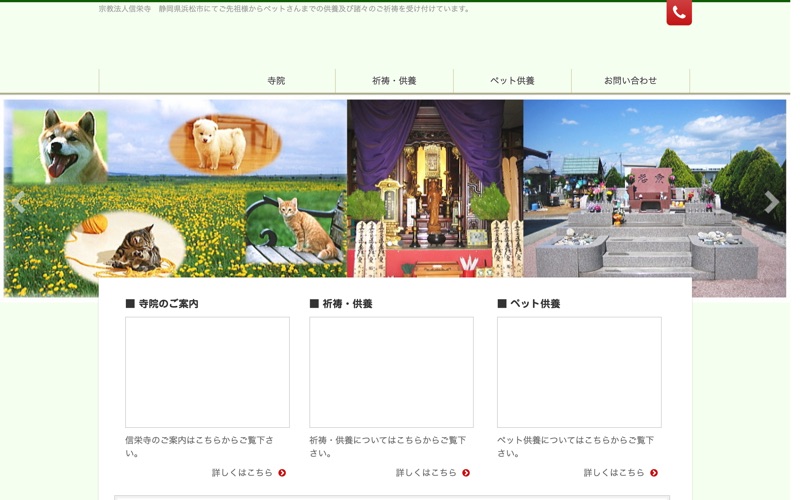Follow 詳しくはこちら link for ペット供養
Image resolution: width=800 pixels, height=500 pixels.
pyautogui.click(x=614, y=473)
